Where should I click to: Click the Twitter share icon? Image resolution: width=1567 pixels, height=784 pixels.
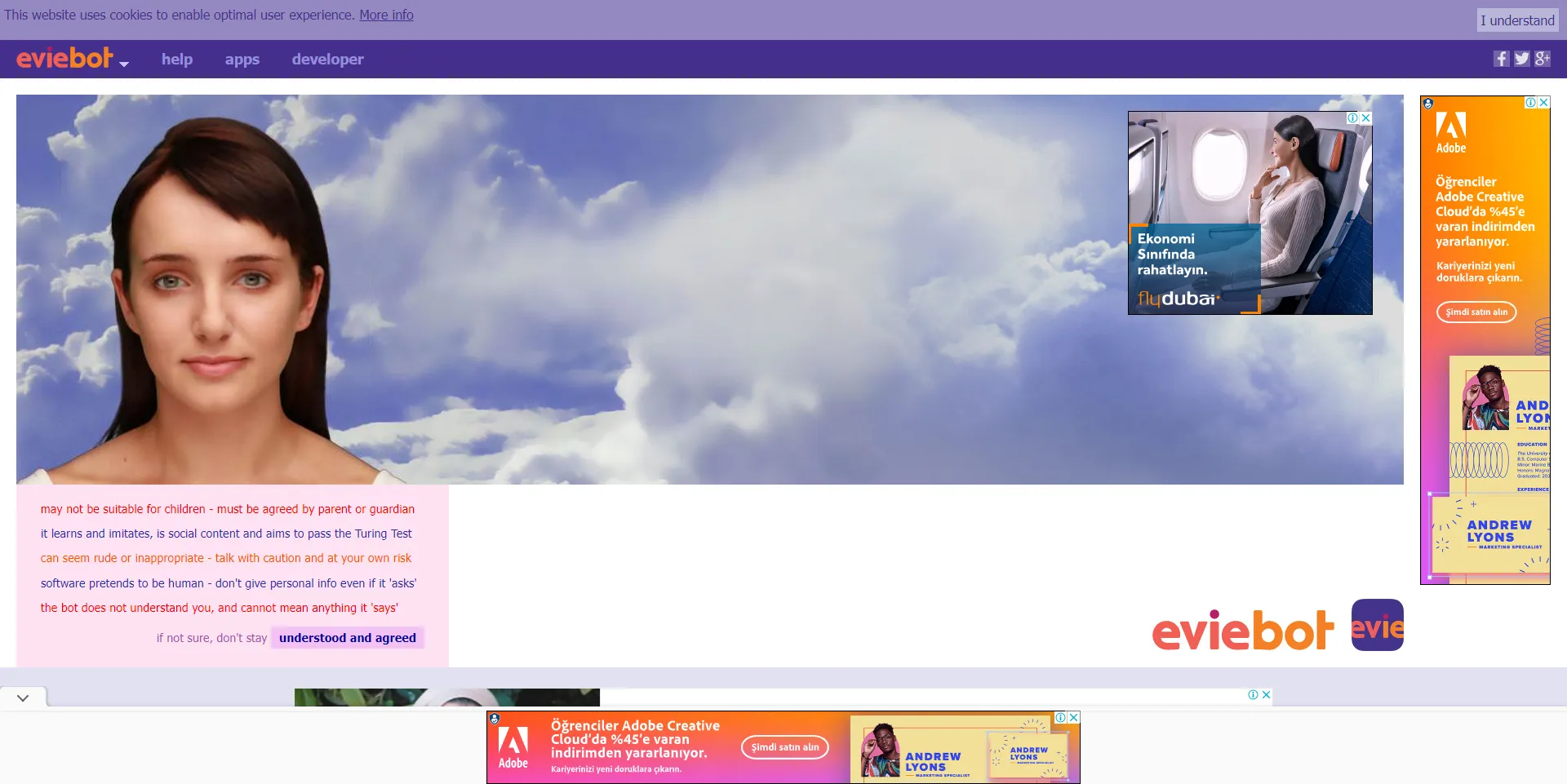(1522, 59)
